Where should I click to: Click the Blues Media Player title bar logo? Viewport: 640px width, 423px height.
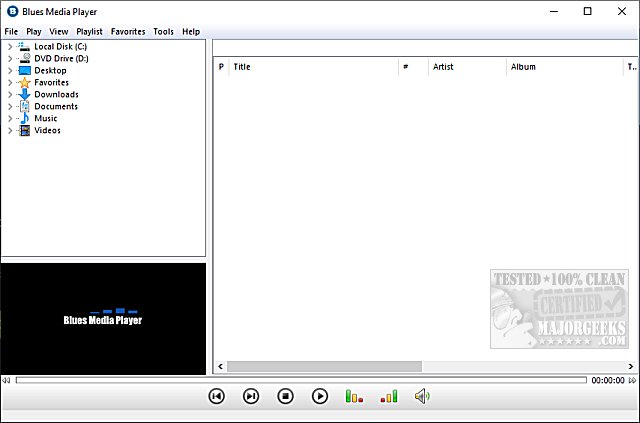coord(13,11)
